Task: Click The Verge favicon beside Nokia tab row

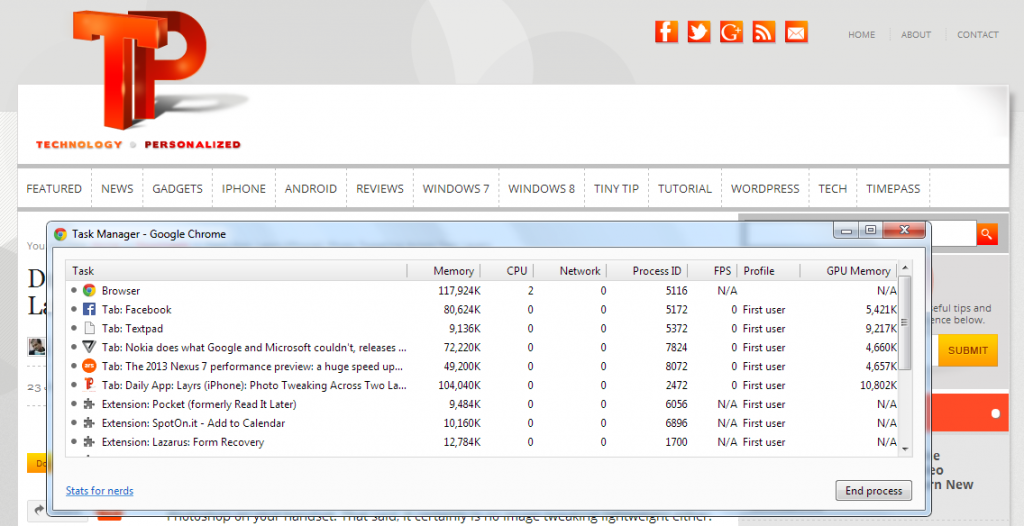Action: click(89, 347)
